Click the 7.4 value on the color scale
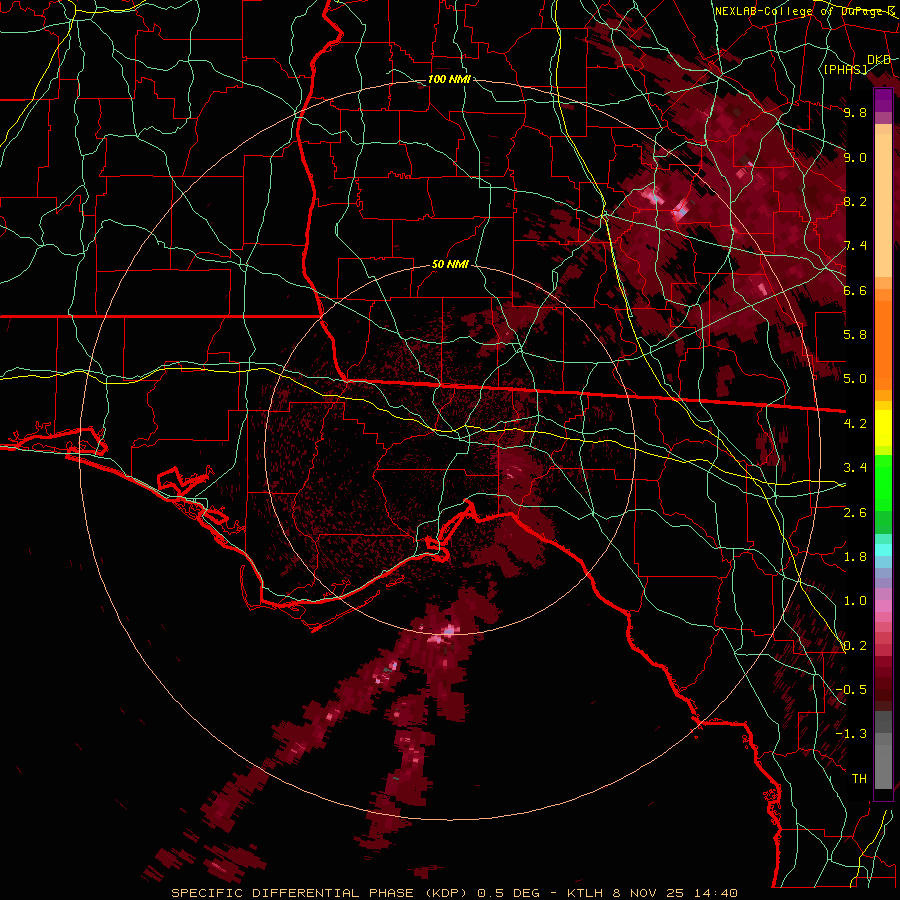The width and height of the screenshot is (900, 900). (855, 246)
